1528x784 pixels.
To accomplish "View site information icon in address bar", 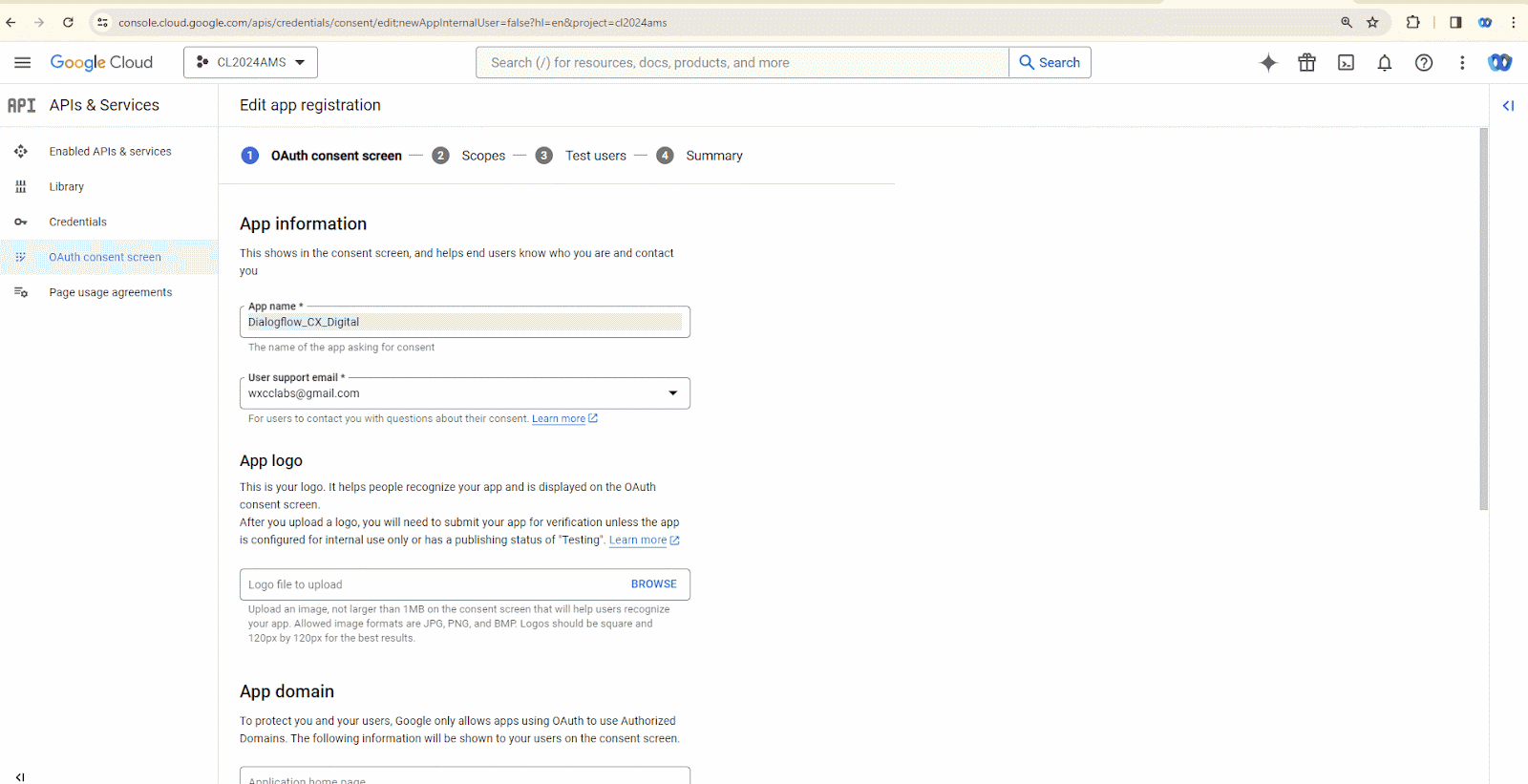I will coord(102,22).
